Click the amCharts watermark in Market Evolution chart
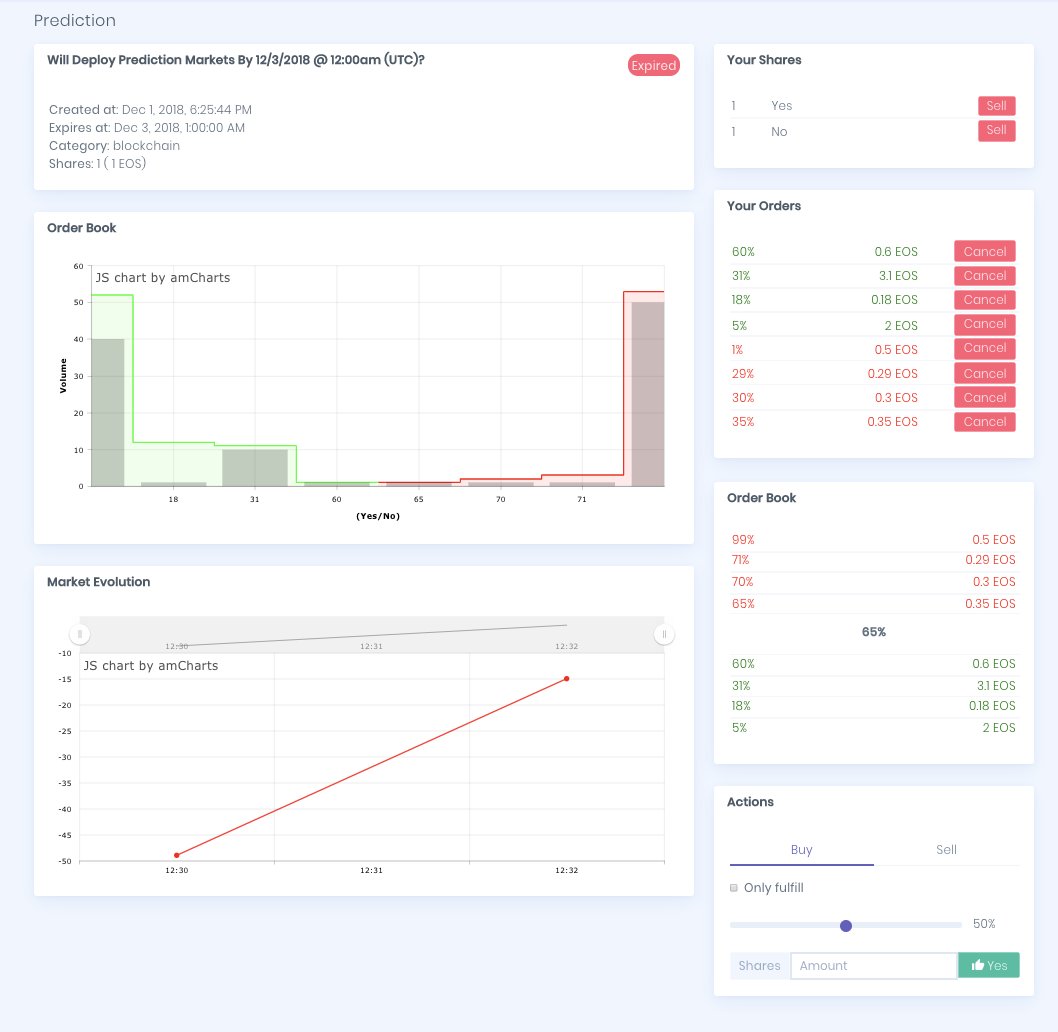Screen dimensions: 1058x1032 (152, 664)
